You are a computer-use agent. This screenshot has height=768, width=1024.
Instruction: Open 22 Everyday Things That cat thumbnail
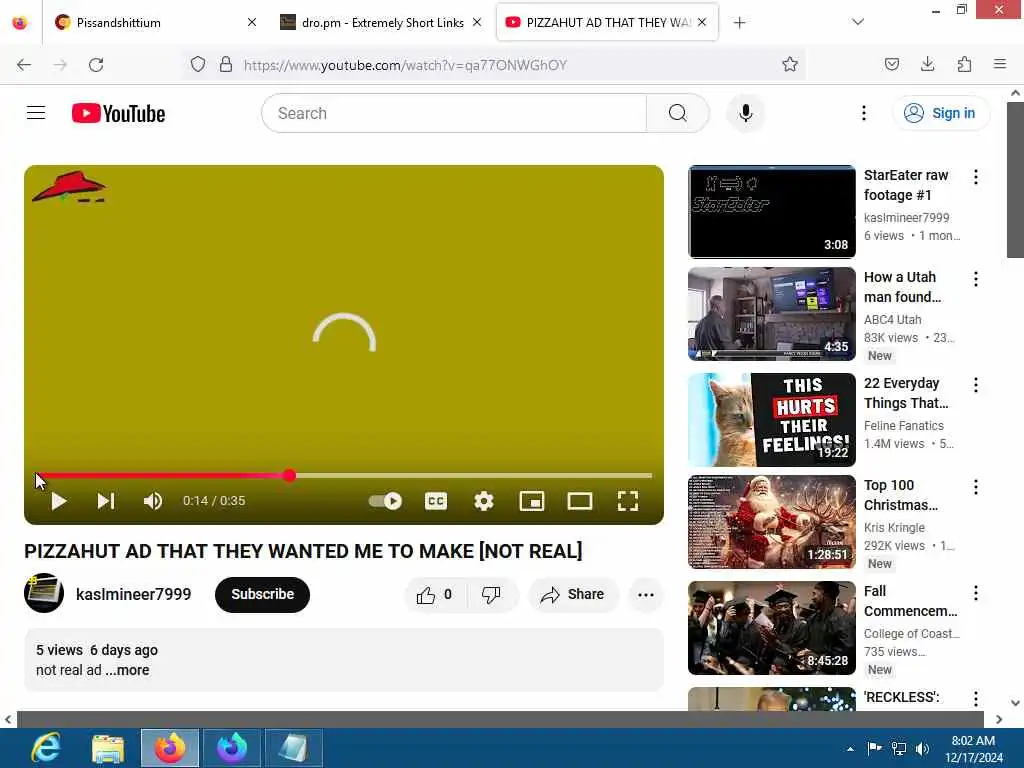(x=771, y=419)
